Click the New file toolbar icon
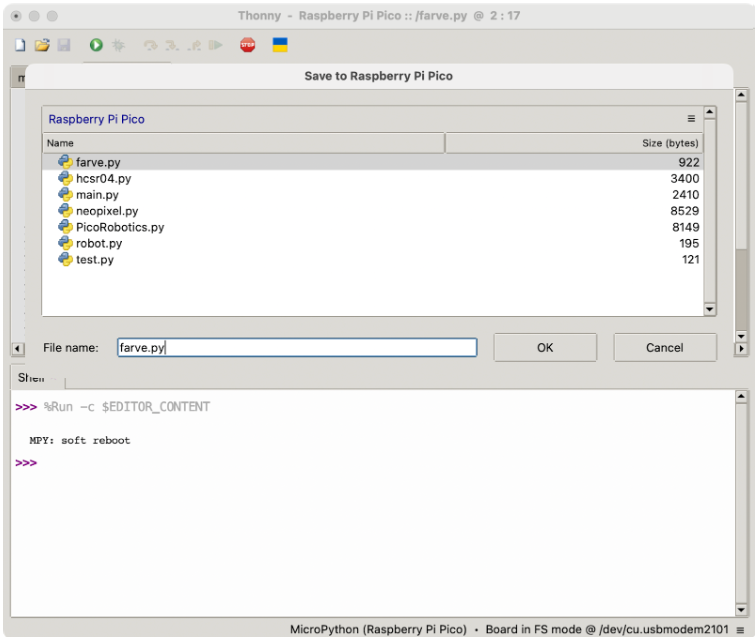This screenshot has height=637, width=755. [20, 45]
